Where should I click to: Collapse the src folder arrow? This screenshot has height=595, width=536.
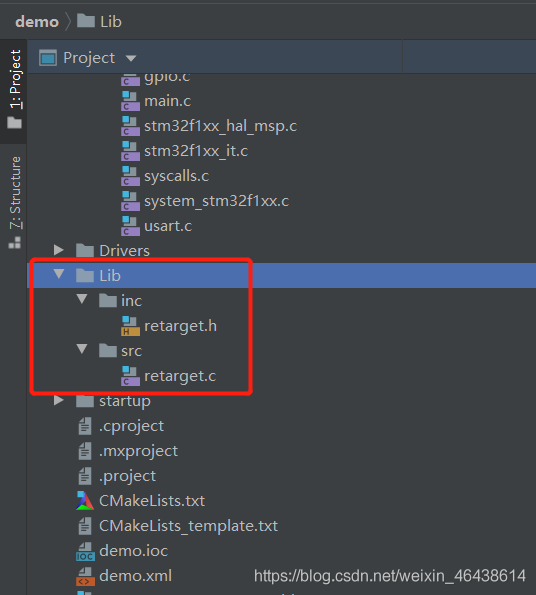pyautogui.click(x=82, y=349)
